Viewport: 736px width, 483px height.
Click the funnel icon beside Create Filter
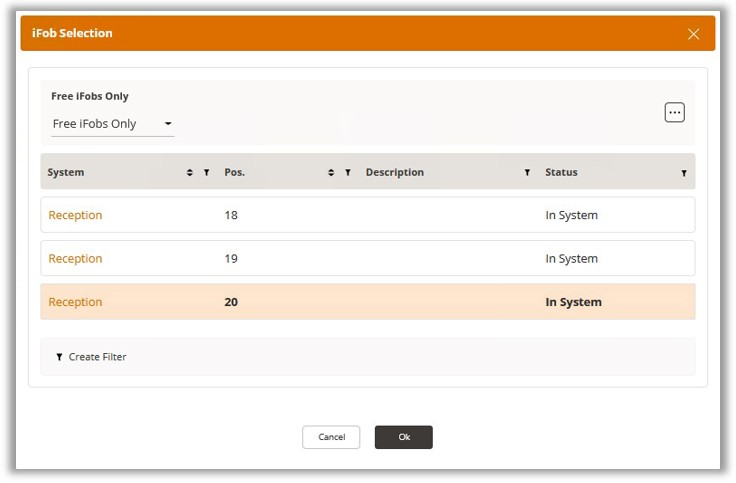tap(59, 357)
